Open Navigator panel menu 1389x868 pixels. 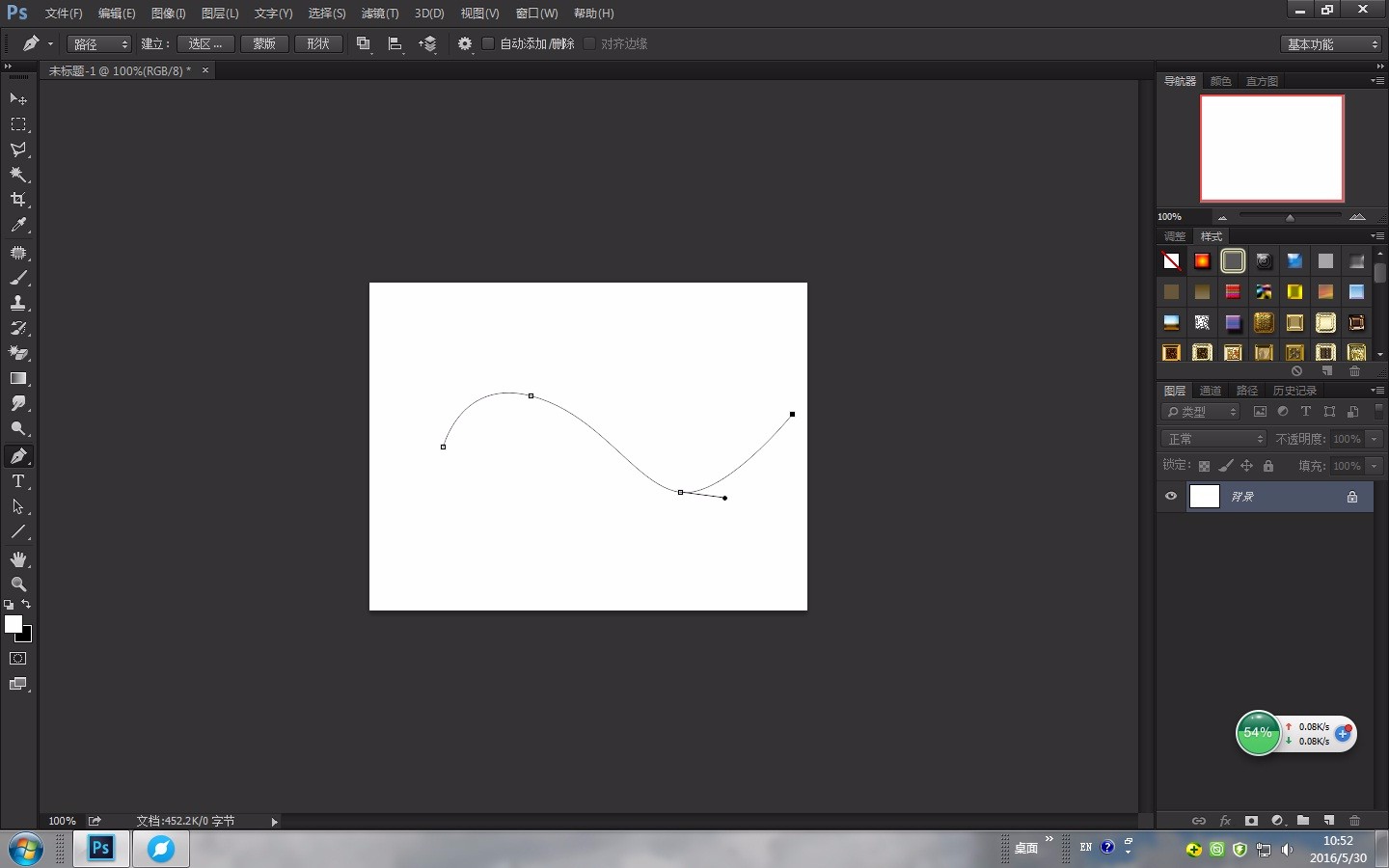click(1377, 81)
